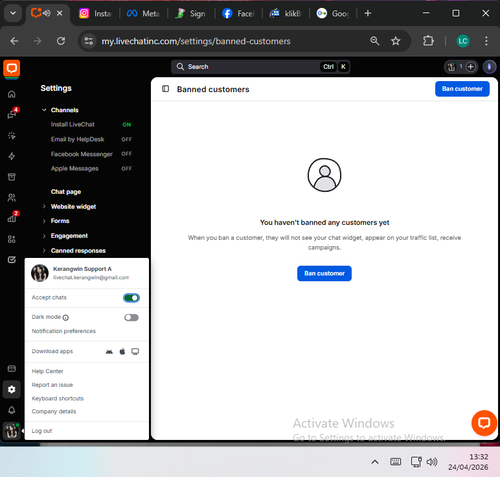The height and width of the screenshot is (477, 500).
Task: Expand the Forms section
Action: point(44,221)
